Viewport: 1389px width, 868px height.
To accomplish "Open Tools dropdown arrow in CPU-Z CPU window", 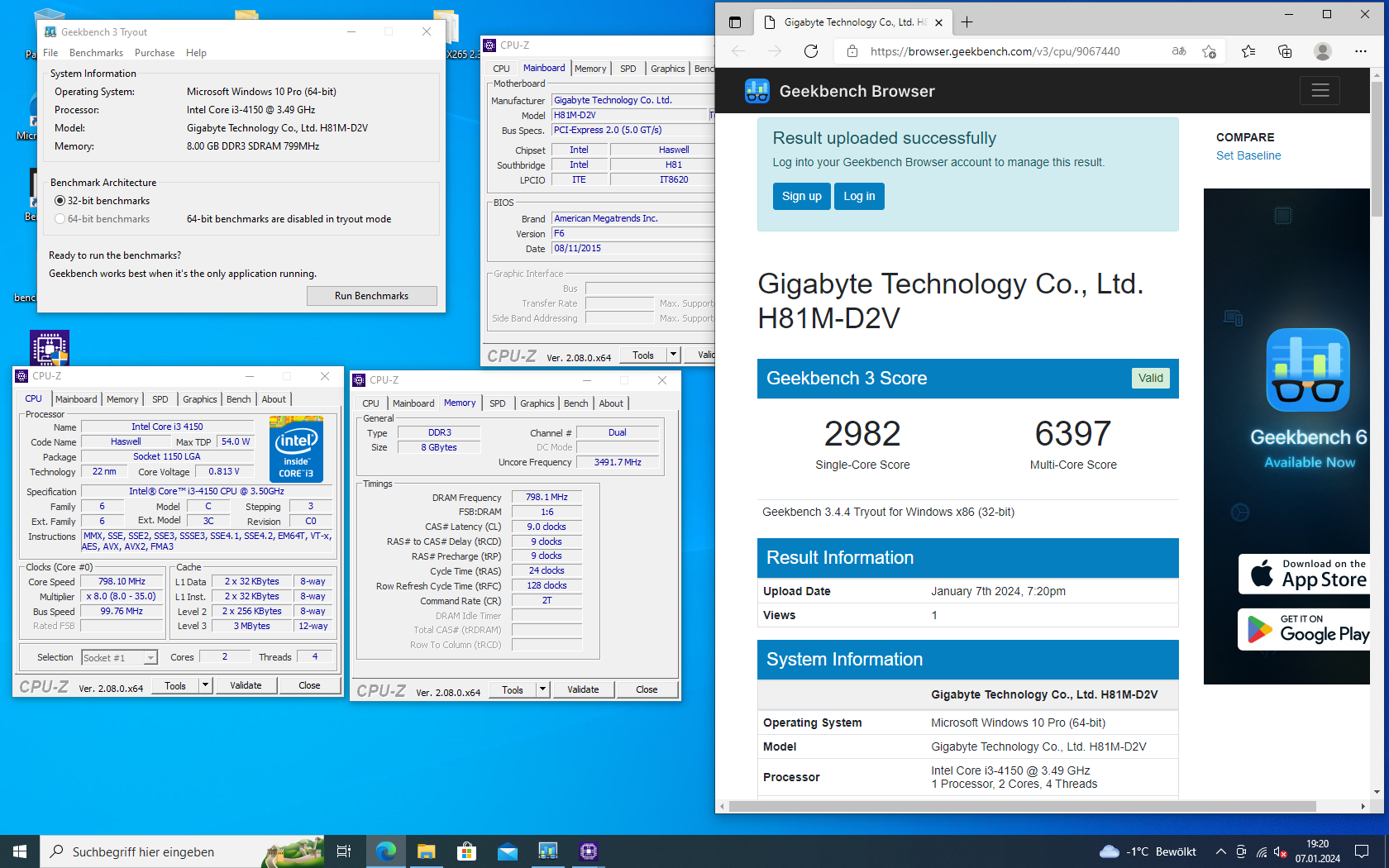I will click(205, 685).
